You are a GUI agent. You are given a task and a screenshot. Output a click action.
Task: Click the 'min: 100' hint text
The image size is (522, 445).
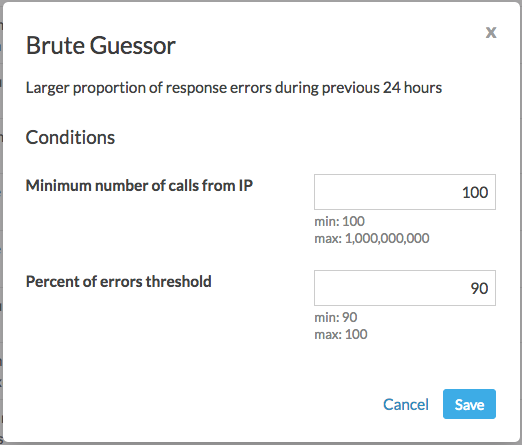[x=340, y=221]
